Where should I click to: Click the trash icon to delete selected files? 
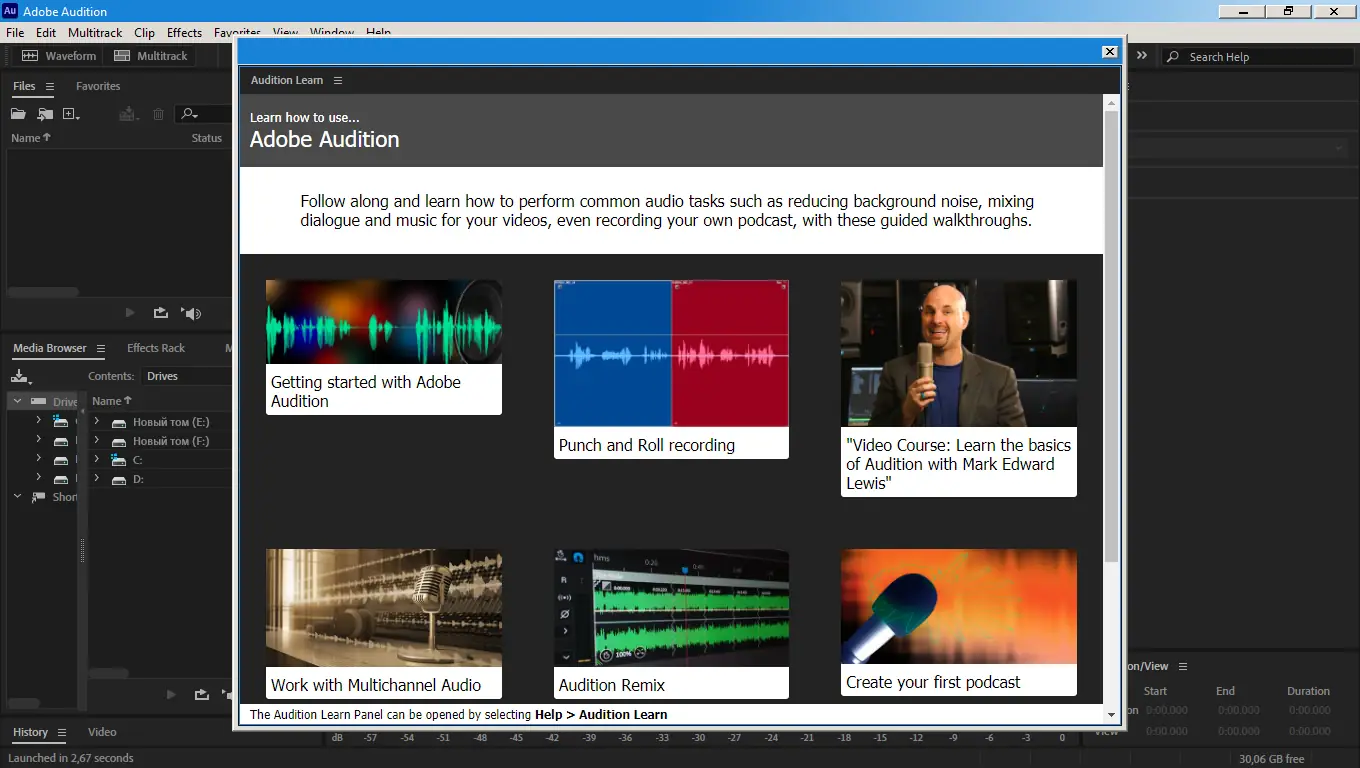point(158,113)
